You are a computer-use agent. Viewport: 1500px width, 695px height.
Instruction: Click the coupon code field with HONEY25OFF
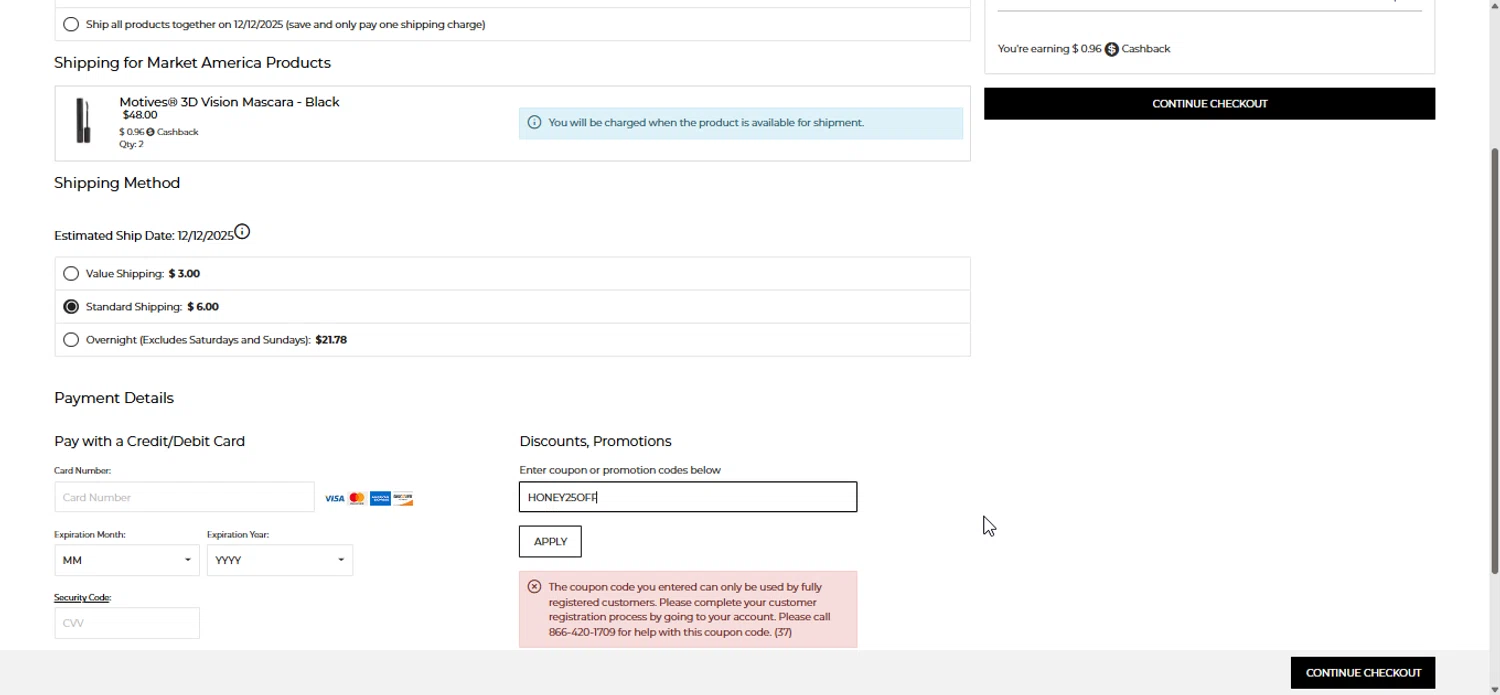click(x=688, y=497)
